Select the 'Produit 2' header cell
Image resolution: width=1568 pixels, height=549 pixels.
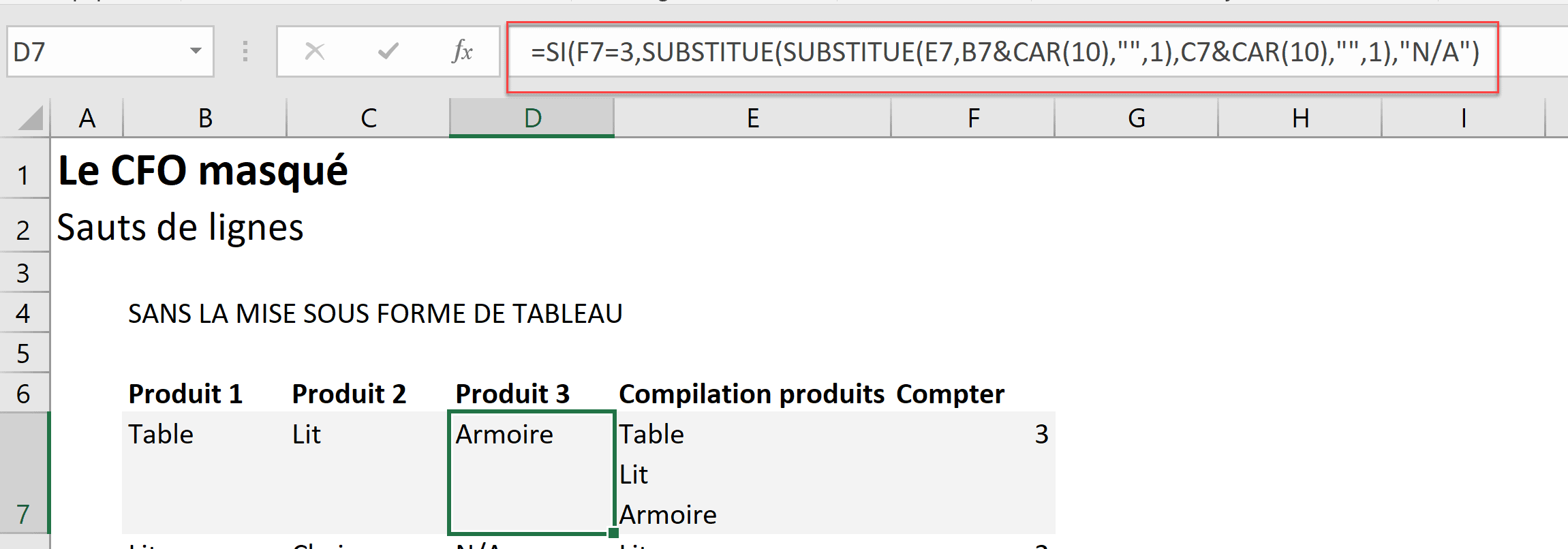pos(349,394)
